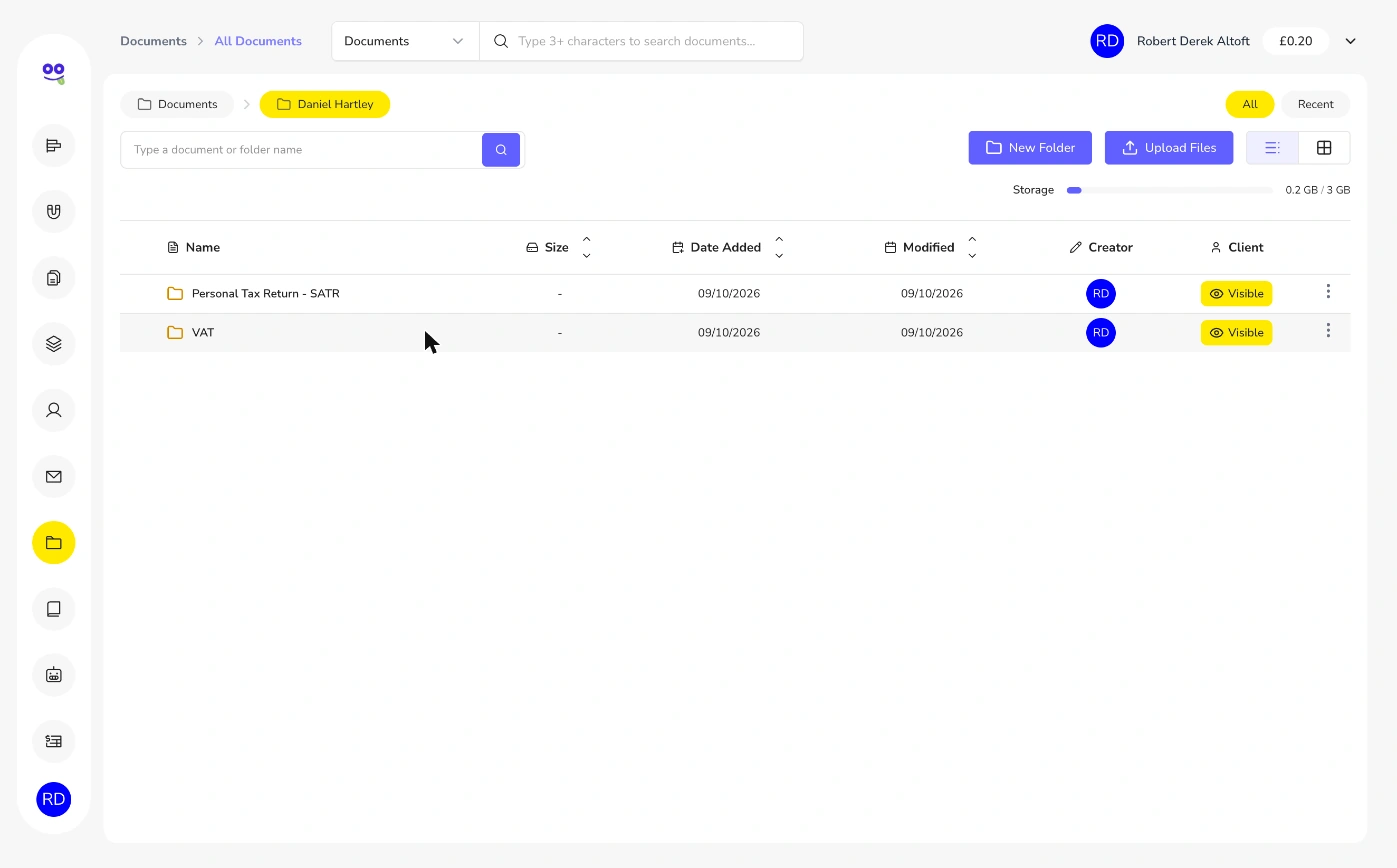Expand the user account menu chevron
Image resolution: width=1397 pixels, height=868 pixels.
tap(1350, 41)
